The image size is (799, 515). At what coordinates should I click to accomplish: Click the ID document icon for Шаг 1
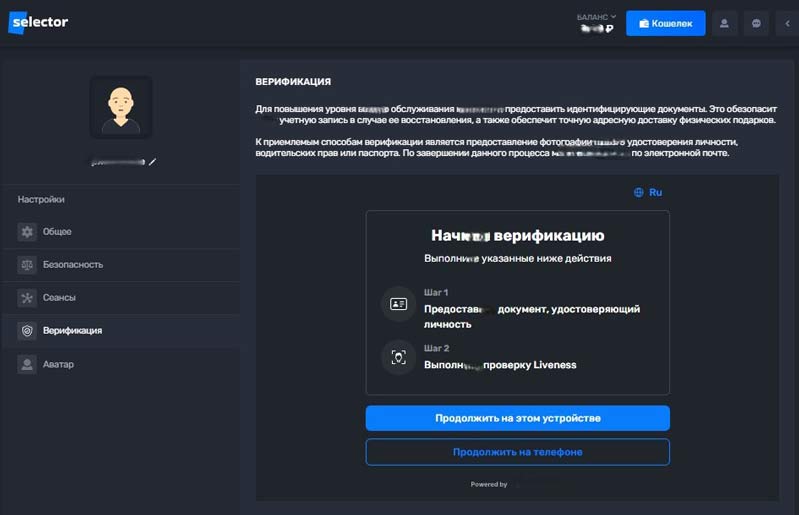(398, 304)
